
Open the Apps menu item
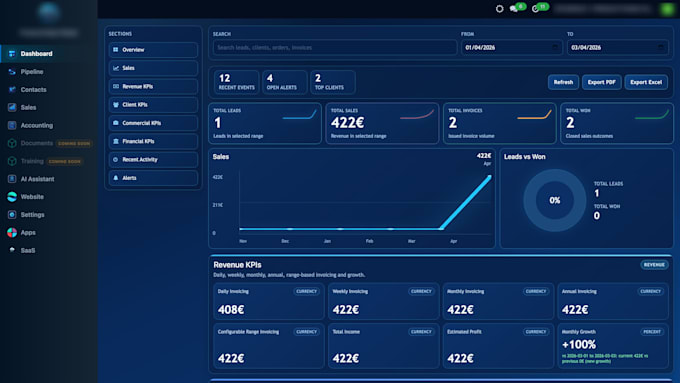click(x=49, y=232)
